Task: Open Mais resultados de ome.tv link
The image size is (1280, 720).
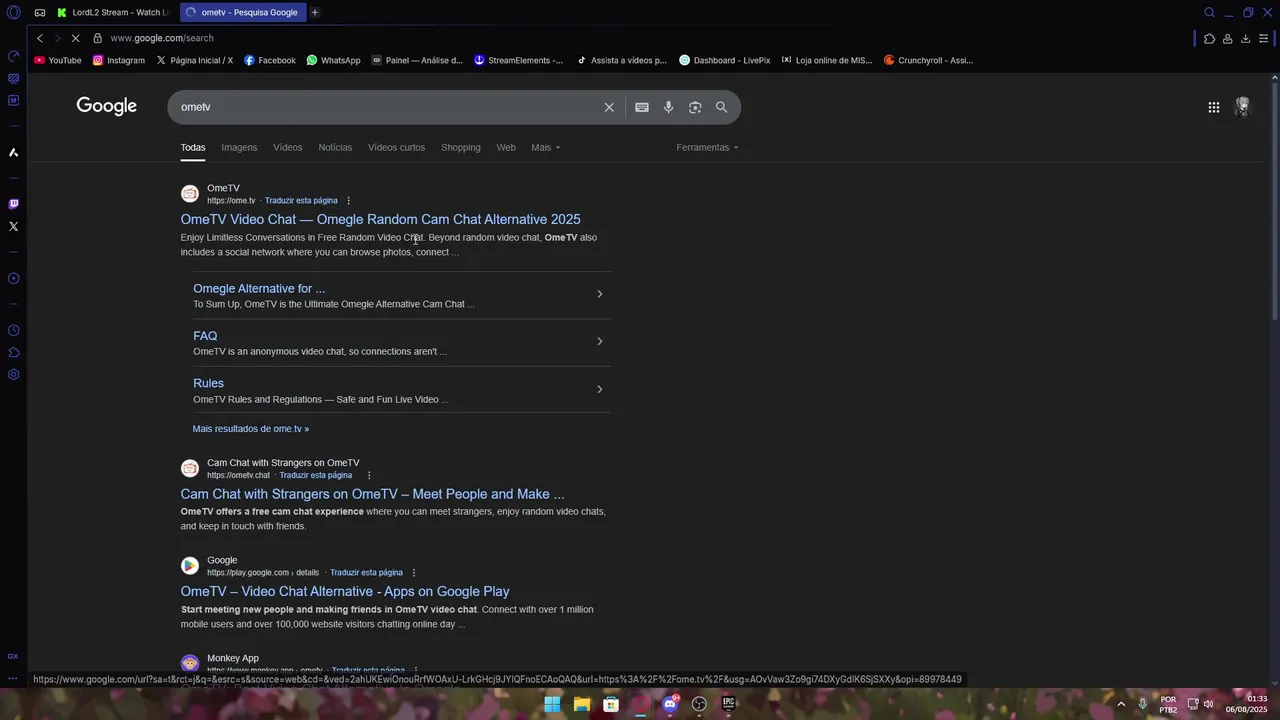Action: coord(250,429)
